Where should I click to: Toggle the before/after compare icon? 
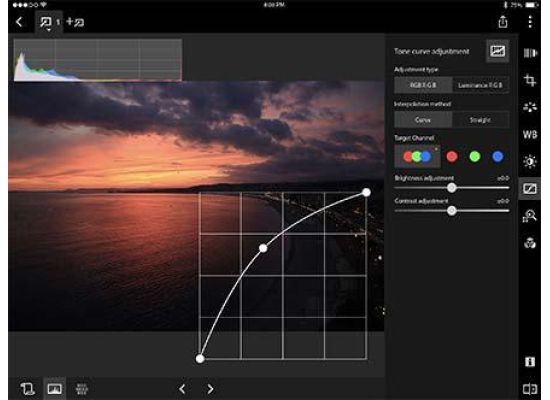[530, 389]
